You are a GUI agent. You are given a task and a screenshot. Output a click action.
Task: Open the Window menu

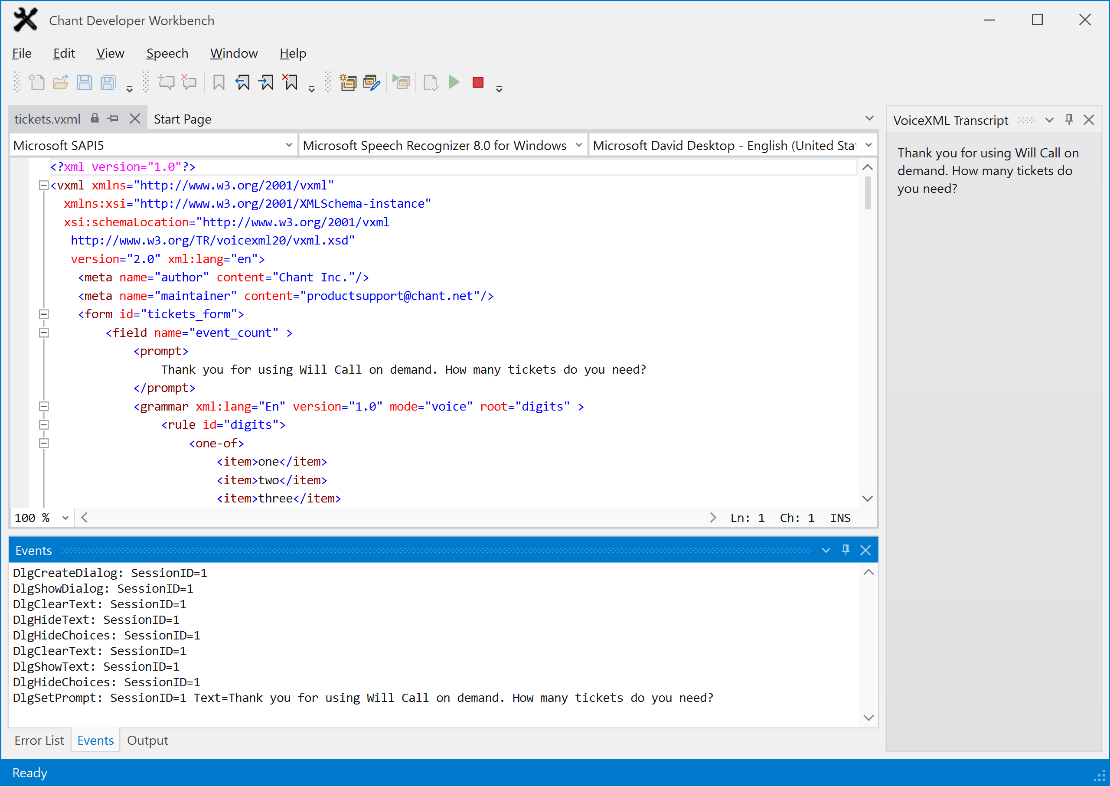click(x=234, y=53)
